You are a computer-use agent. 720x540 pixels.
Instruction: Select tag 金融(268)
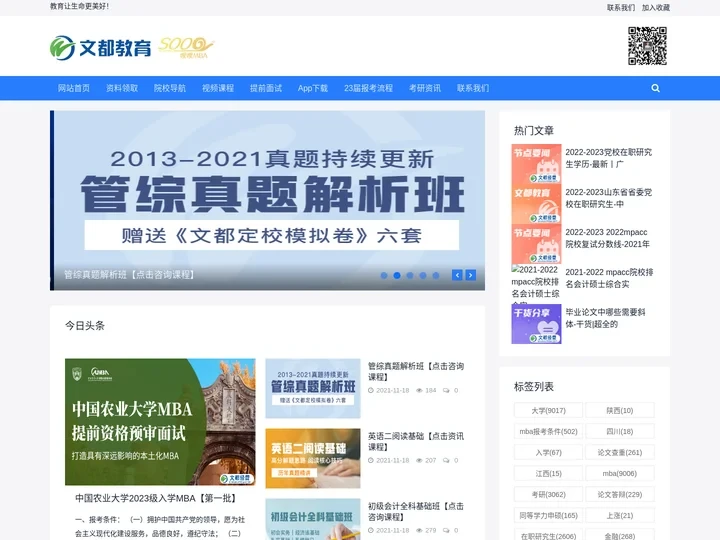tap(619, 535)
